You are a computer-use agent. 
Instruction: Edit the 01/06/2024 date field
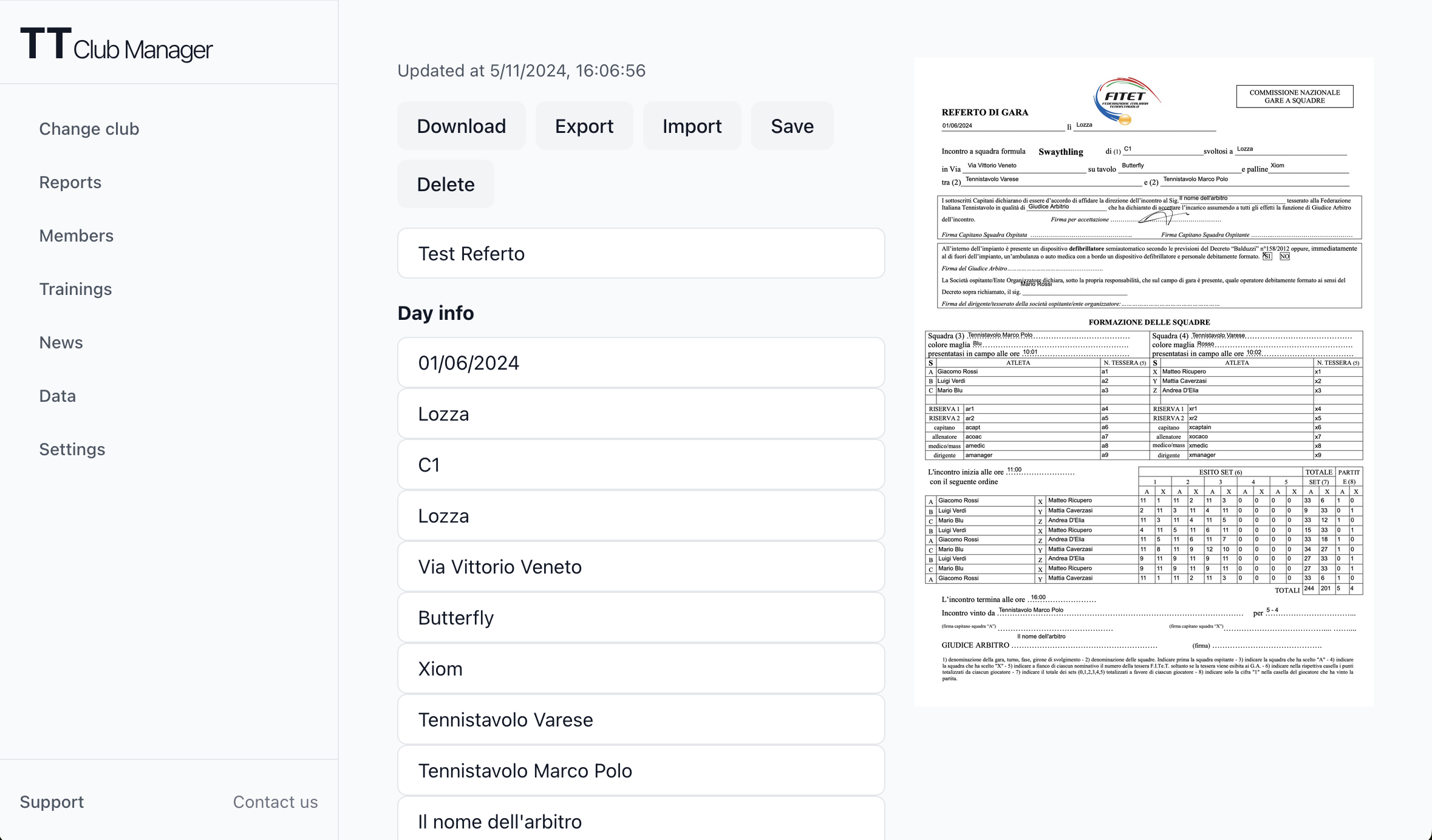tap(641, 363)
